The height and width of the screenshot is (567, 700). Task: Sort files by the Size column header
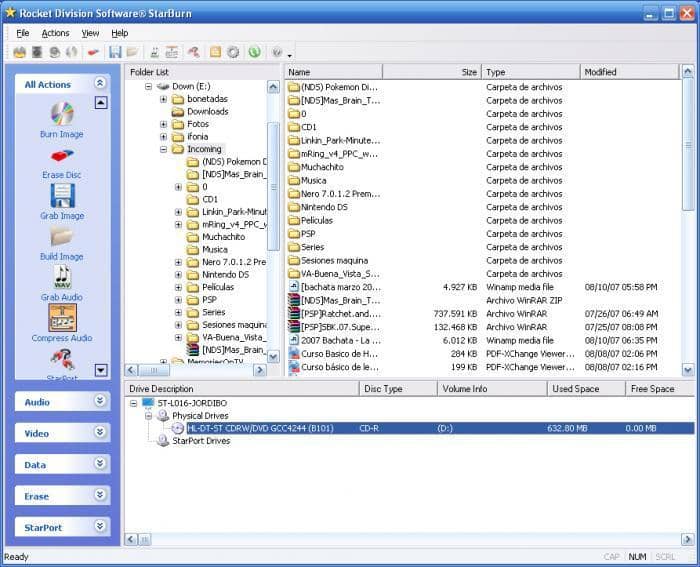tap(432, 72)
